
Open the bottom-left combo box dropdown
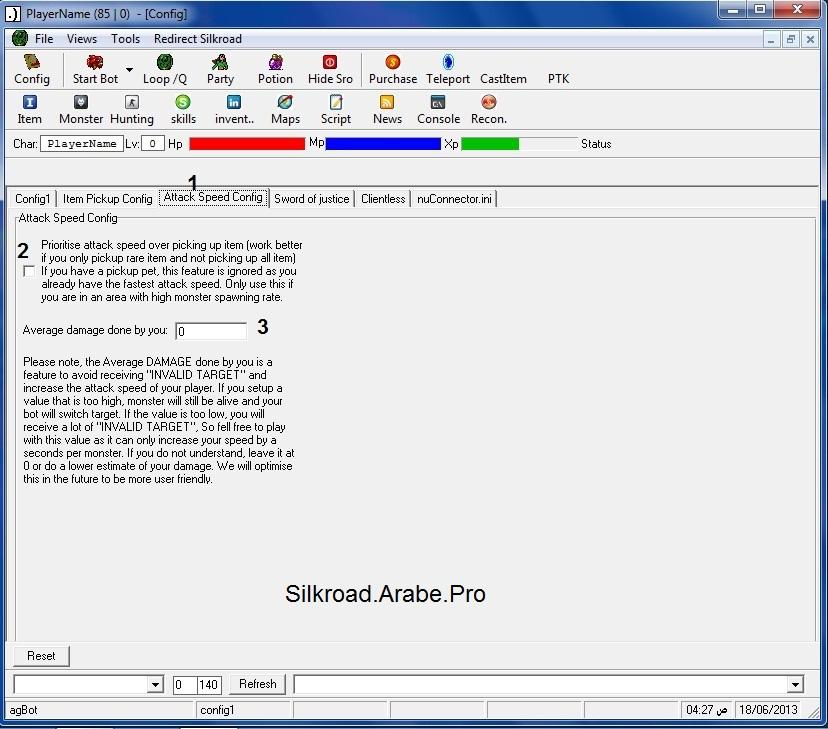(x=155, y=685)
